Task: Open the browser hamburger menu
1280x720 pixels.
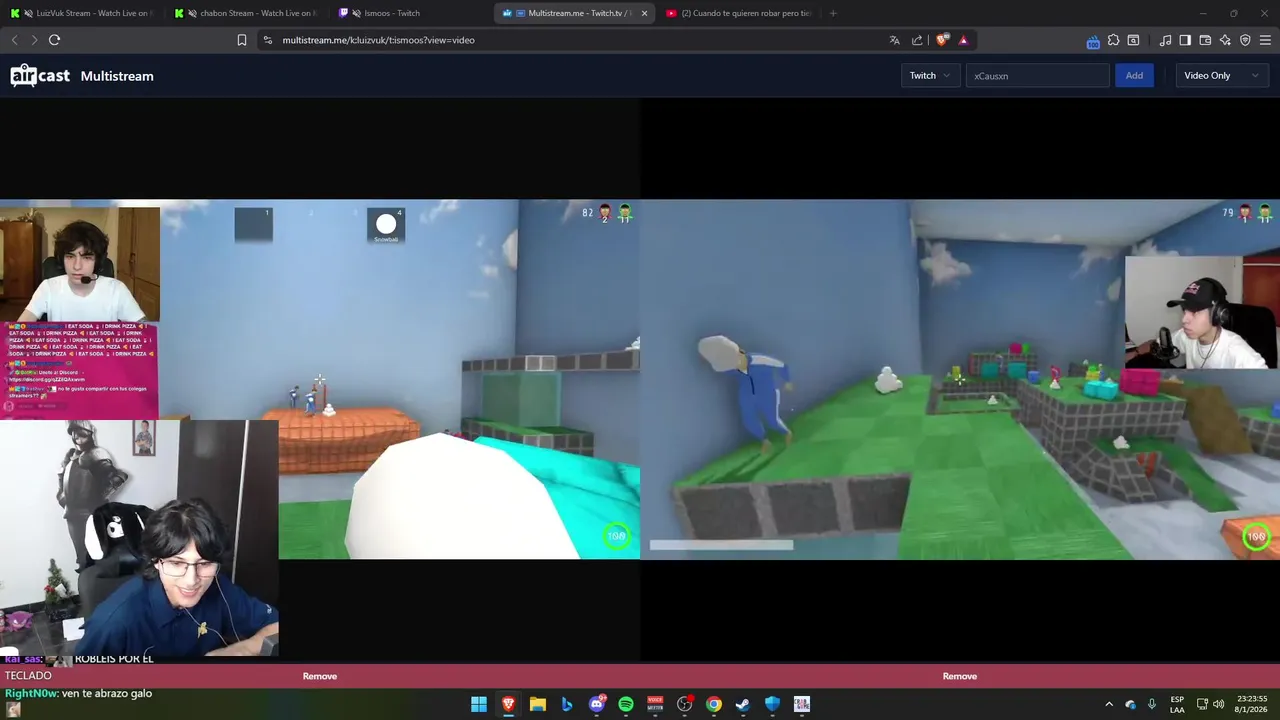Action: (x=1265, y=40)
